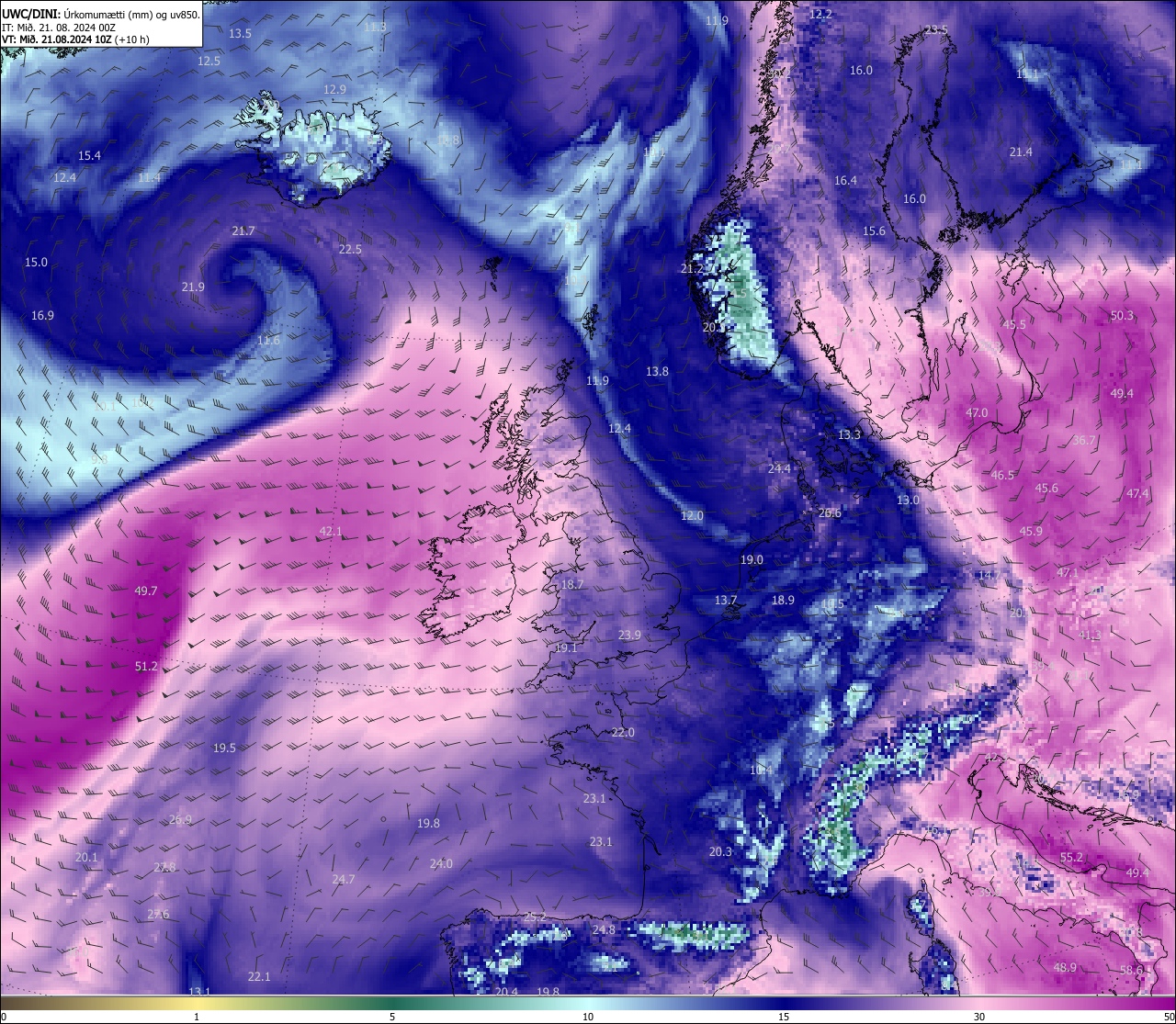Screen dimensions: 1176x1024
Task: Click the 30 tick on the colour scale
Action: (x=979, y=1017)
